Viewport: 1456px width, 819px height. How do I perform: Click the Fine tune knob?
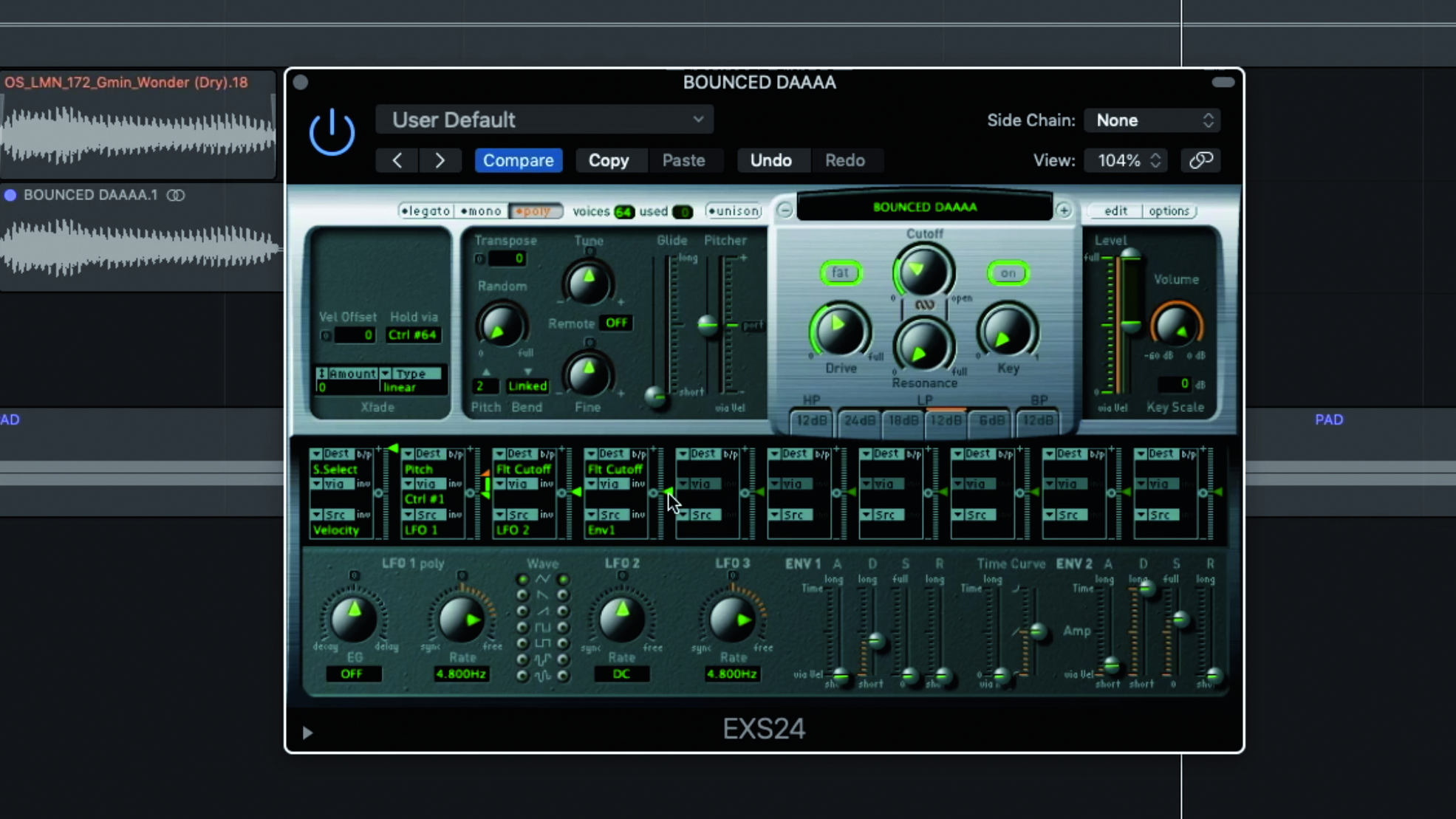coord(588,374)
